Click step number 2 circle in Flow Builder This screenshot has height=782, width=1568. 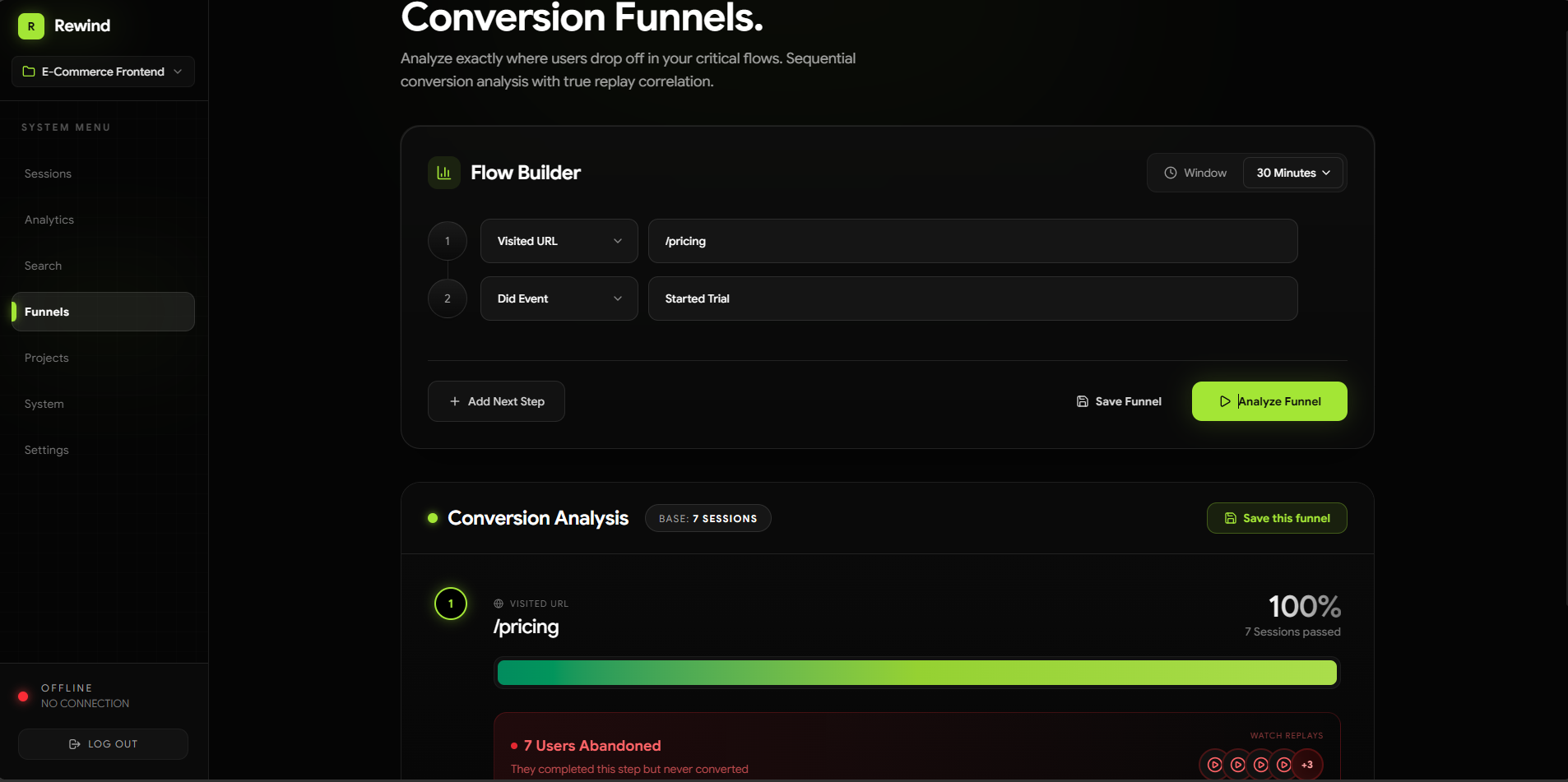coord(448,298)
